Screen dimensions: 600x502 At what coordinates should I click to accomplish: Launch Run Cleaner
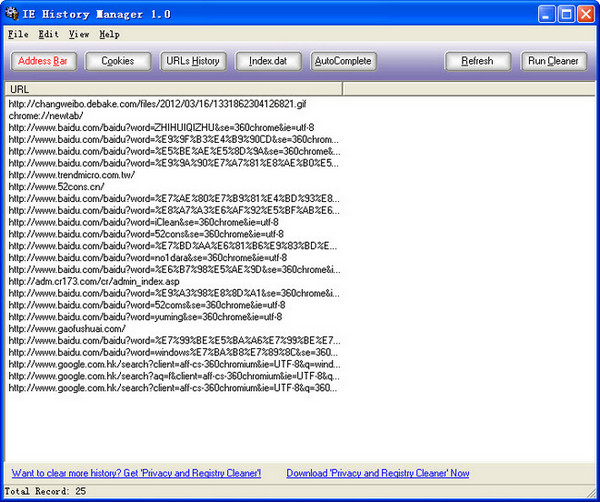point(553,61)
